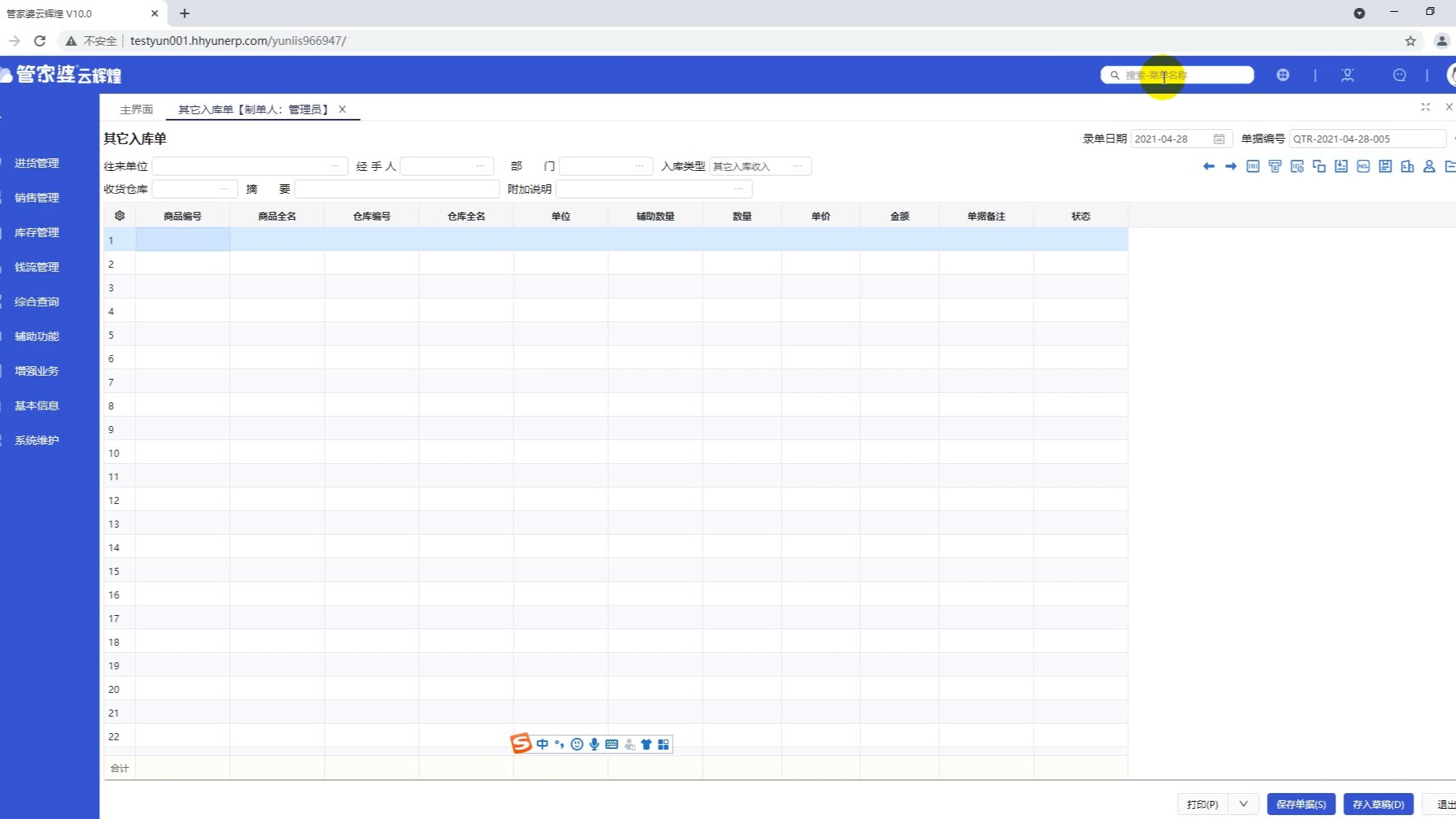Open 经手人 selector ellipsis
This screenshot has width=1456, height=819.
[481, 166]
